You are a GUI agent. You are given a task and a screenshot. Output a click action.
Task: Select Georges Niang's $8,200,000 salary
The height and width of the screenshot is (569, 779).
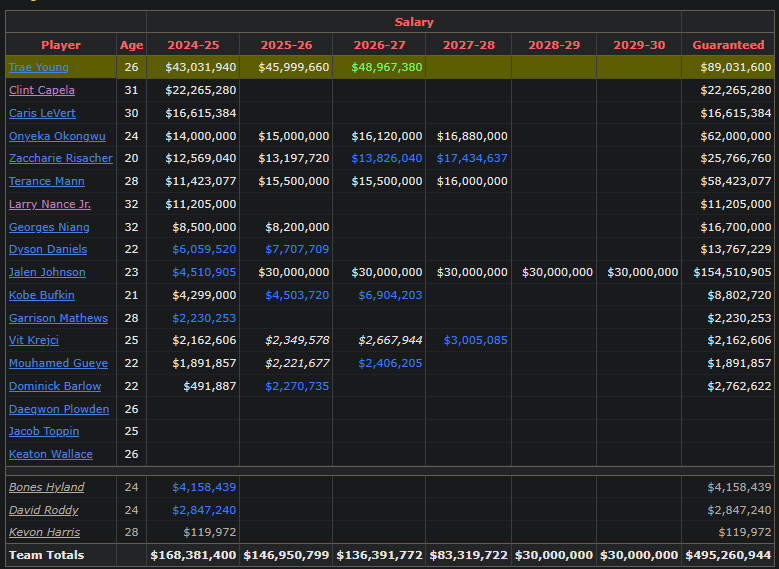click(297, 227)
